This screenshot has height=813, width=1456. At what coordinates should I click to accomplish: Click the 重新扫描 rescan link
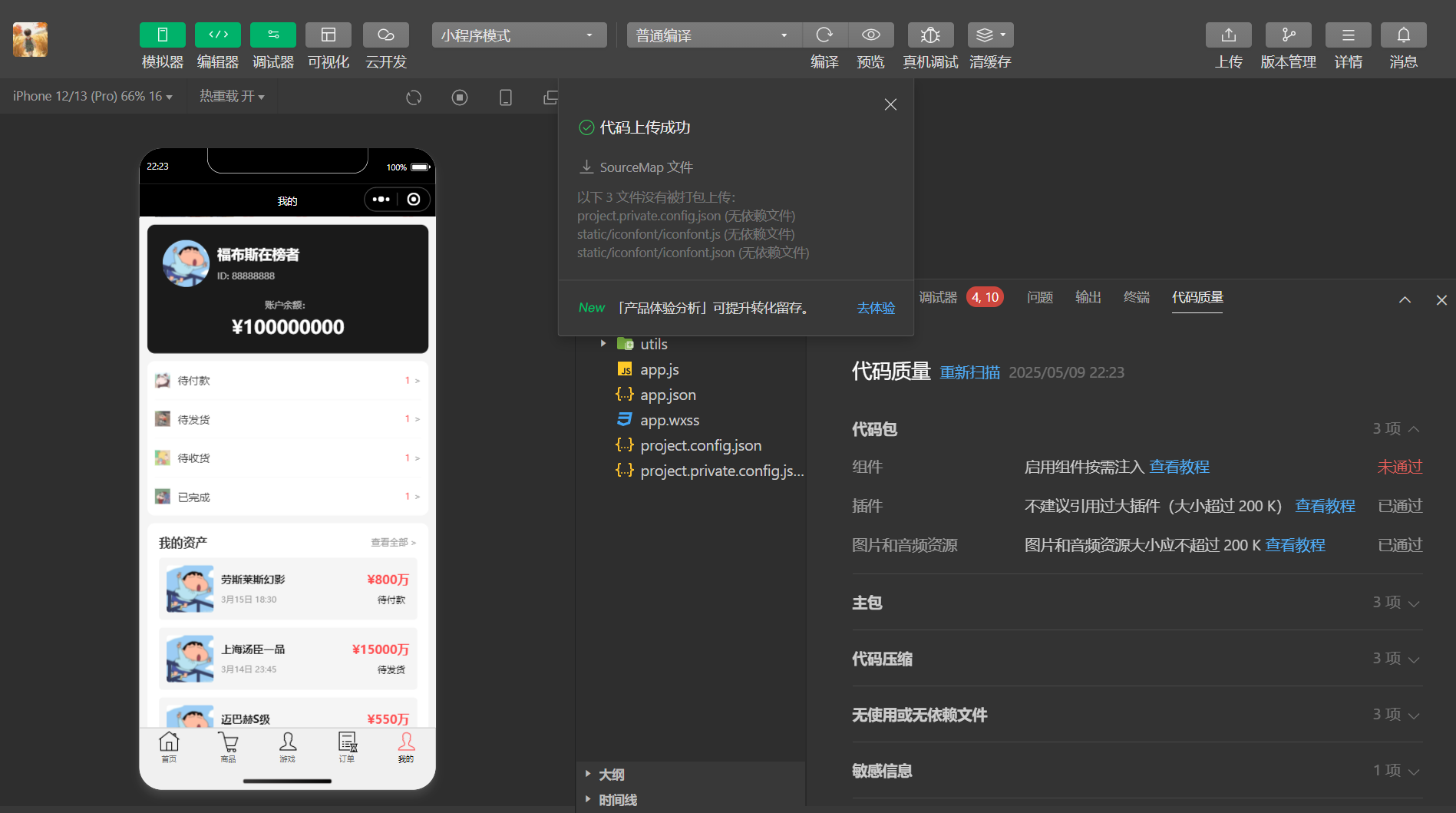pos(970,372)
